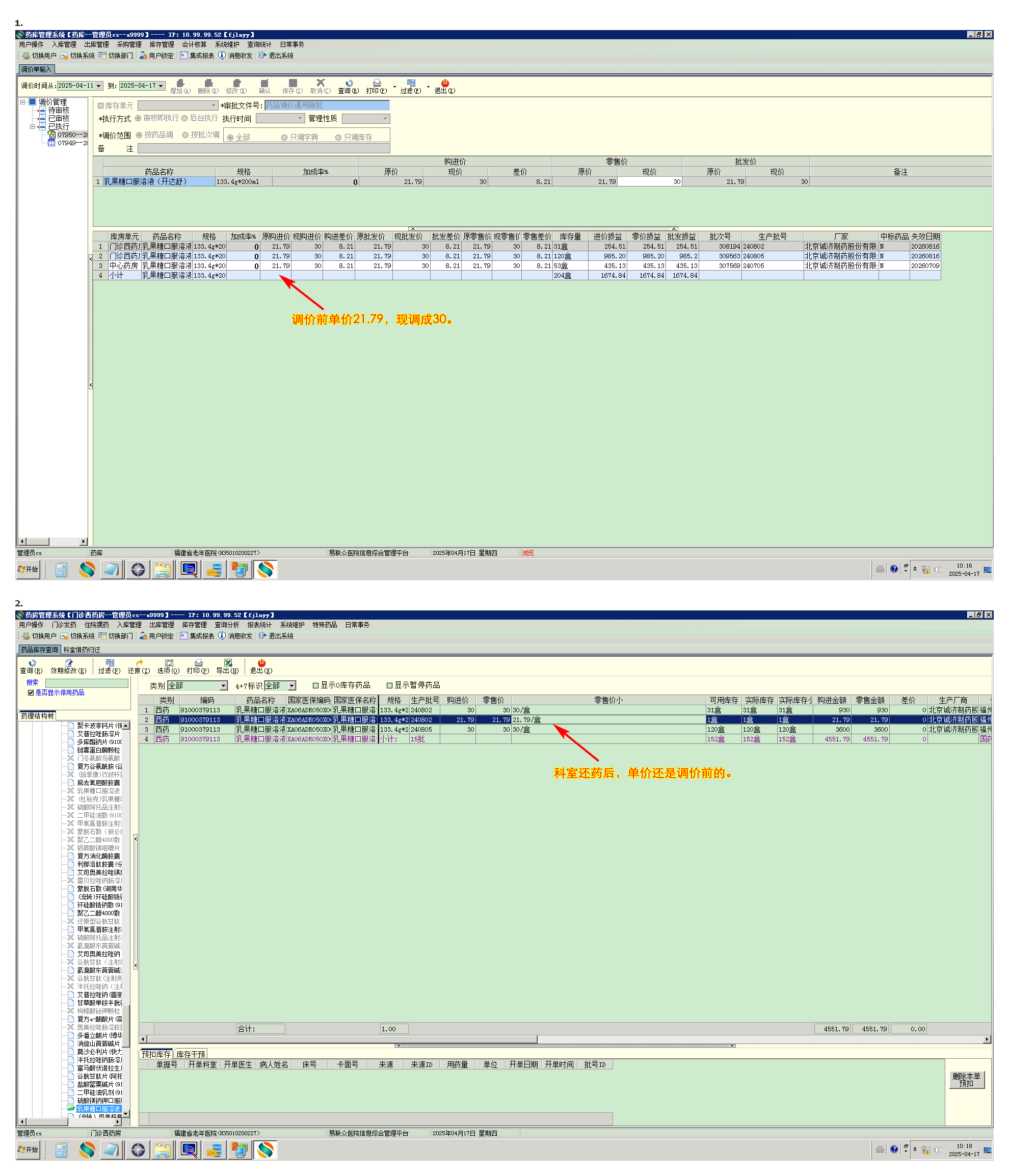Open the 4+7标识 dropdown

[x=291, y=686]
